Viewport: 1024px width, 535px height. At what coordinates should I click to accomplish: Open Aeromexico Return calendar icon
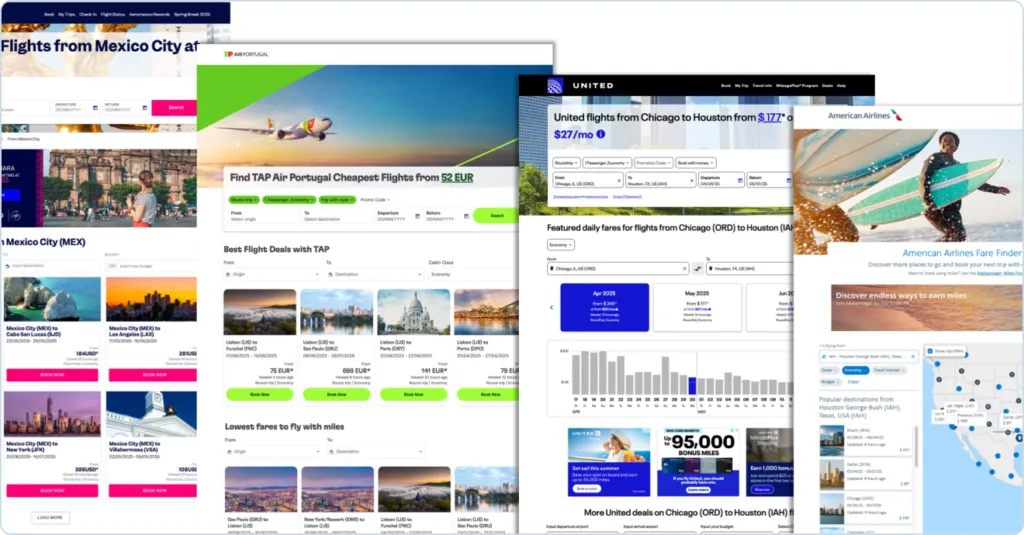[x=145, y=108]
